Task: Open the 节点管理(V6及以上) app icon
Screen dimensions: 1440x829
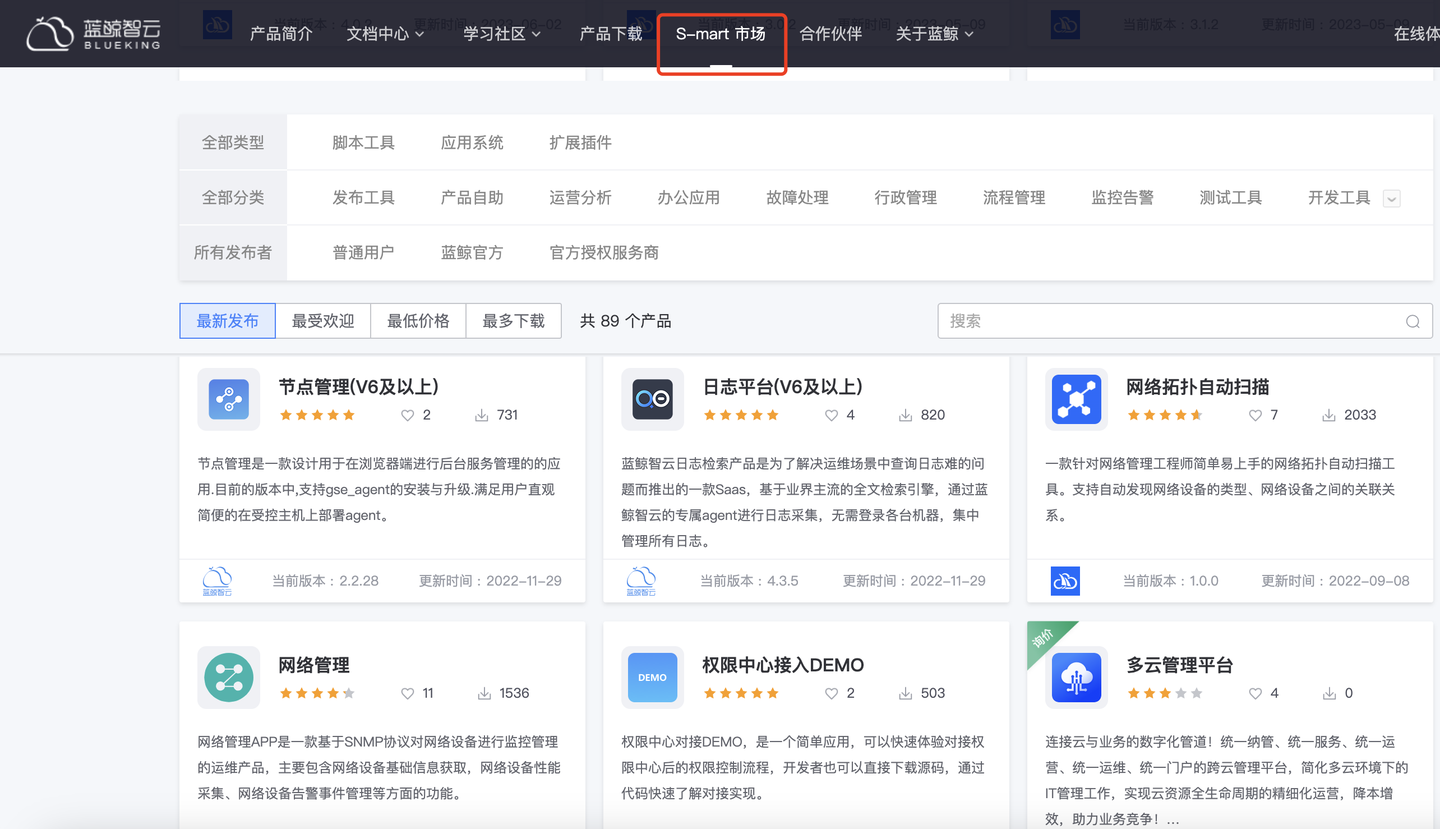Action: 229,399
